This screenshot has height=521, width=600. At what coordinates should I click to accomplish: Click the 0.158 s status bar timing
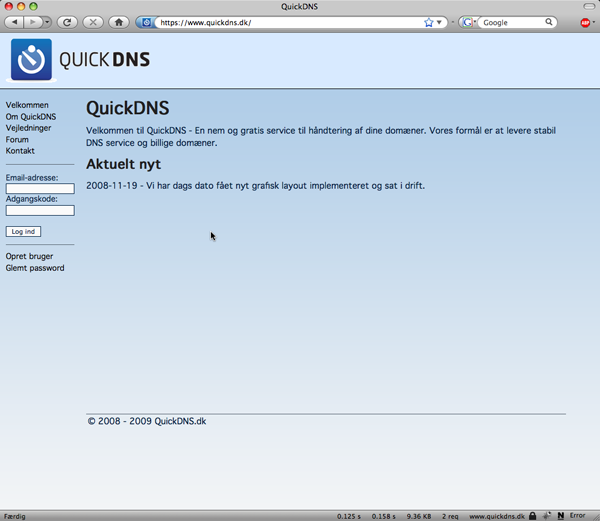pos(383,516)
